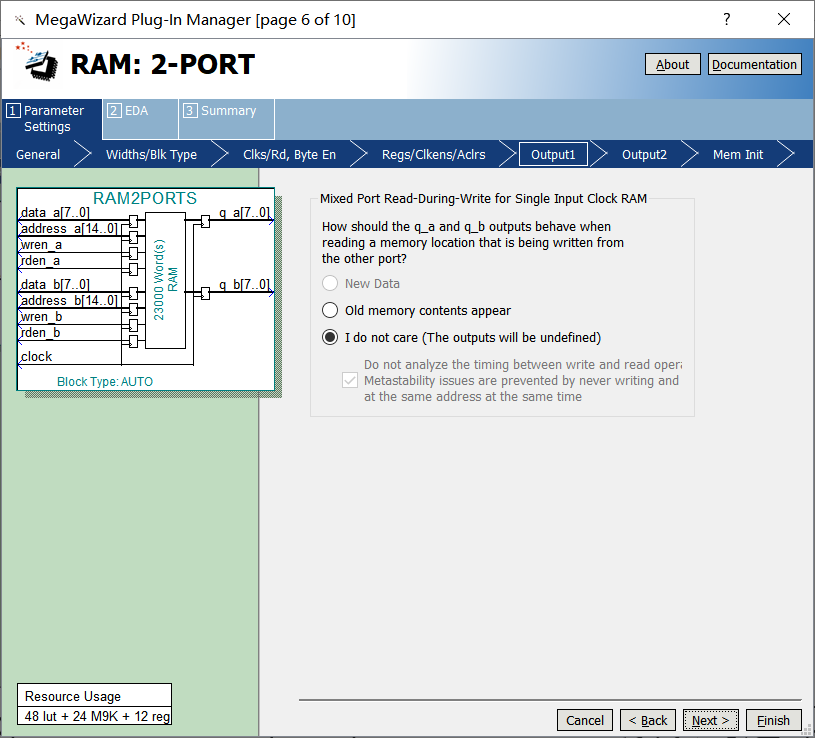815x738 pixels.
Task: Expand the Mem Init section
Action: coord(737,154)
